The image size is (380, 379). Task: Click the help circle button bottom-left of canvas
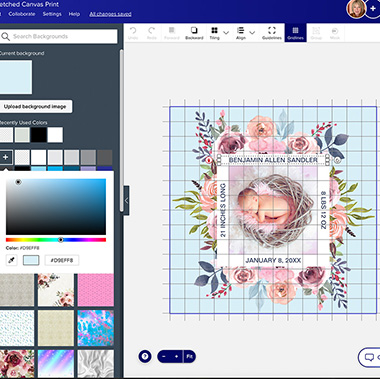[145, 356]
